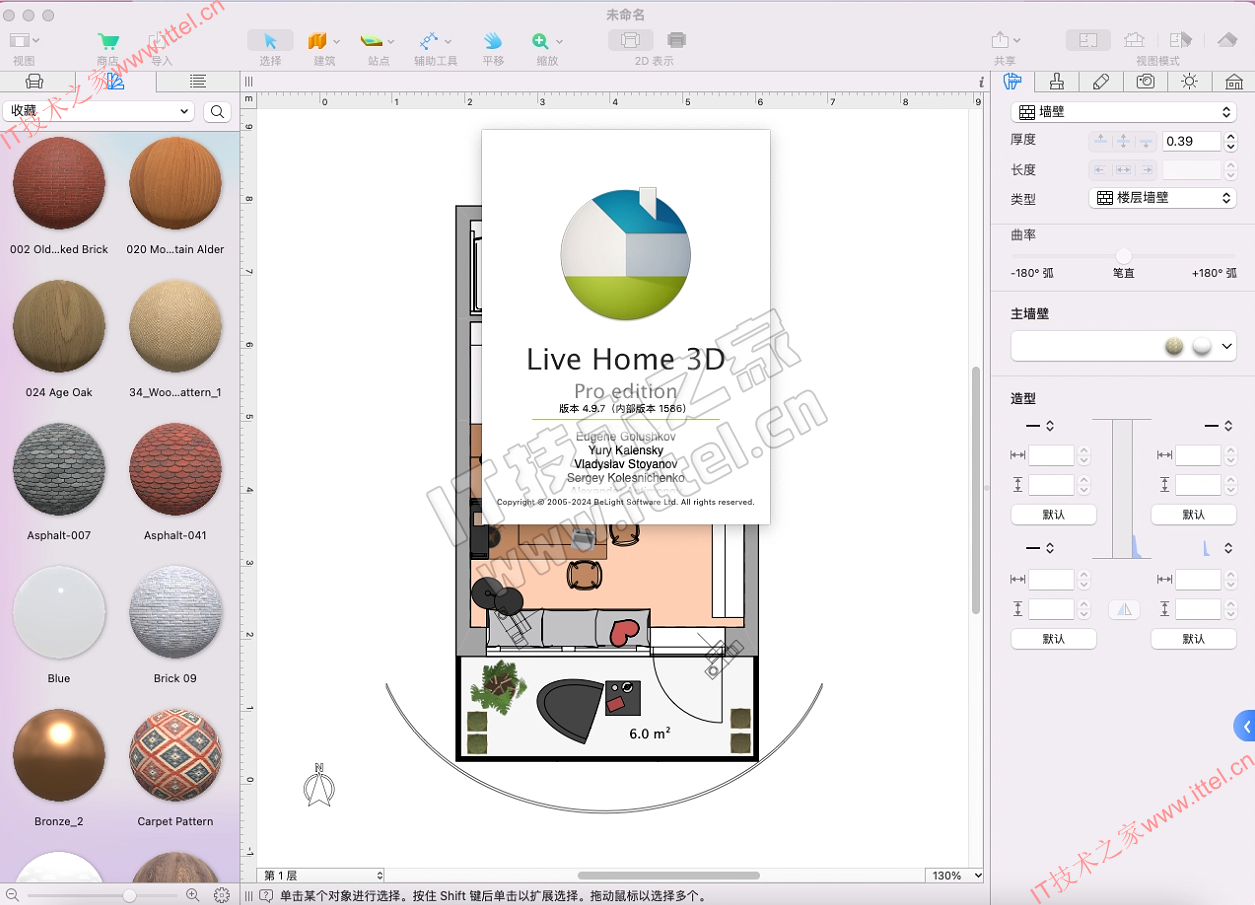
Task: Set thickness alignment to top side
Action: (x=1100, y=141)
